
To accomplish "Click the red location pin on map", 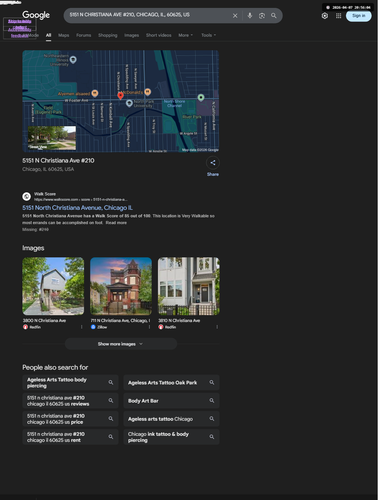I will pos(122,96).
